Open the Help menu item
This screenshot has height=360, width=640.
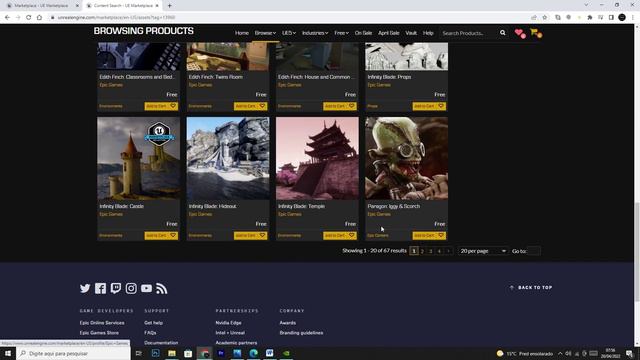(x=428, y=33)
